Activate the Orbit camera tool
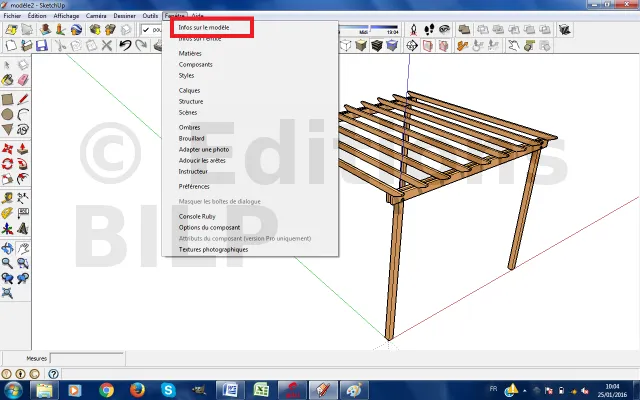640x400 pixels. point(8,247)
